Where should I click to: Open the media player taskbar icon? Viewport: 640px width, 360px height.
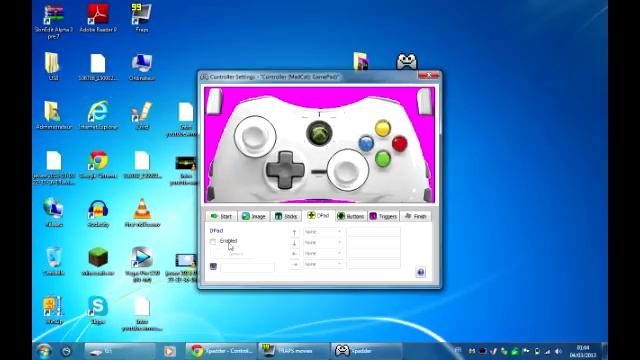pos(170,351)
